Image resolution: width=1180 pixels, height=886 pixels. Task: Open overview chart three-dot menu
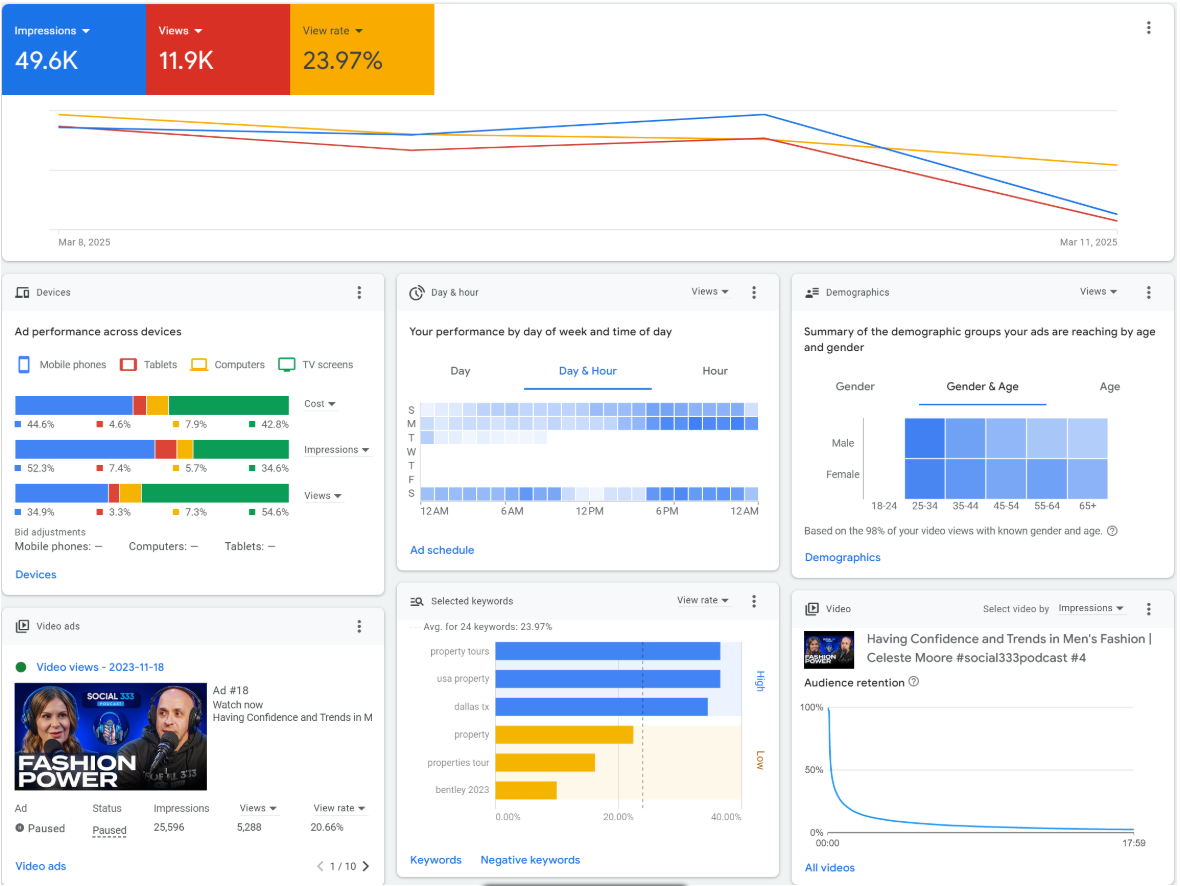(x=1149, y=28)
